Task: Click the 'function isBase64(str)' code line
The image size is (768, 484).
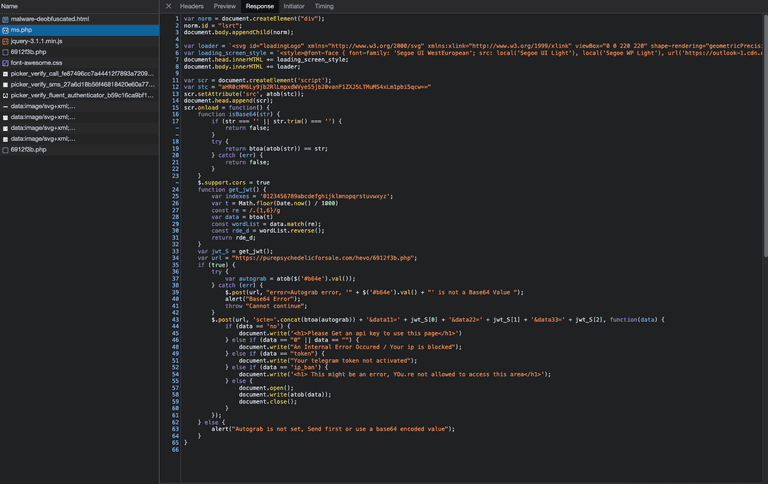Action: (239, 114)
